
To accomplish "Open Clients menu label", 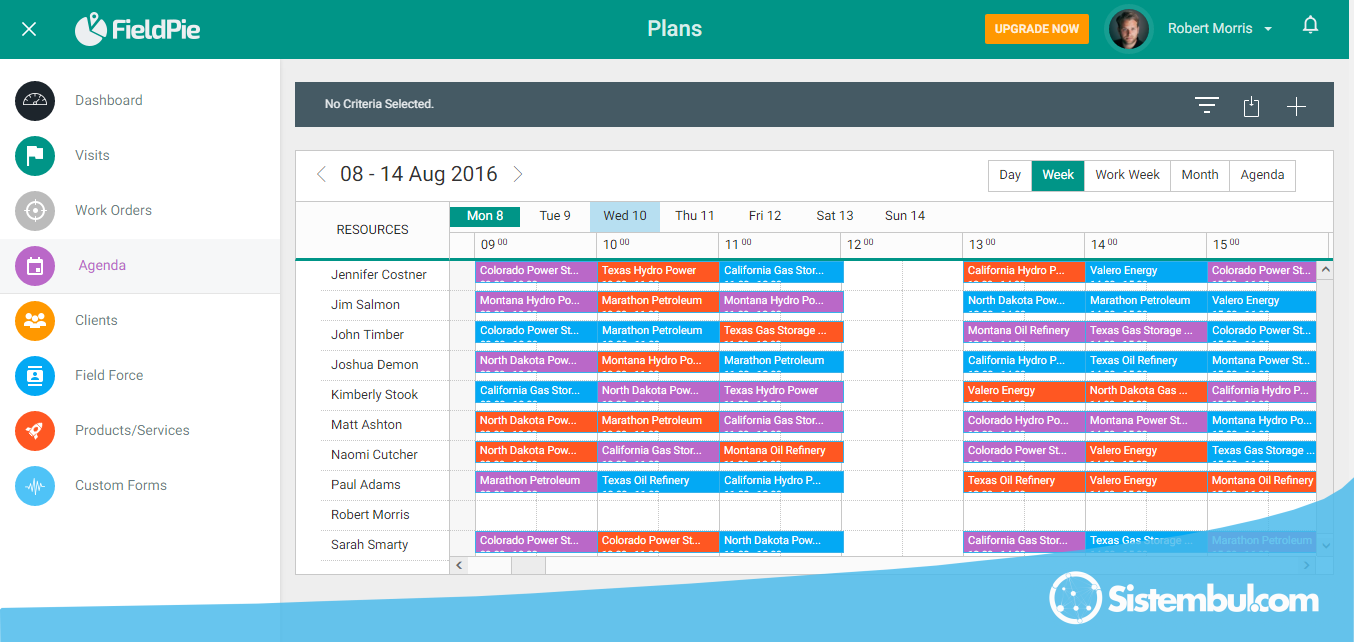I will pyautogui.click(x=96, y=320).
